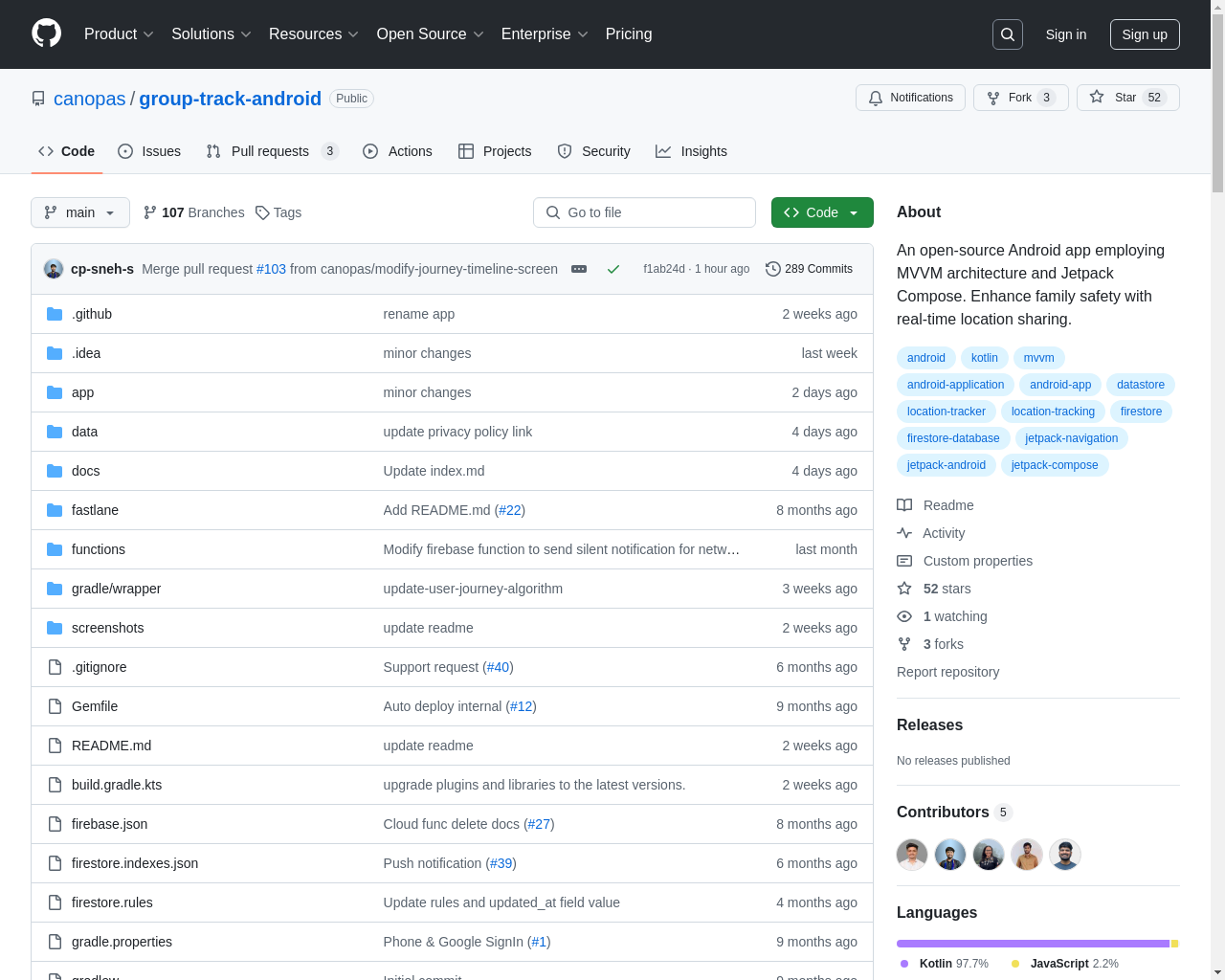
Task: Expand the Solutions menu
Action: (x=212, y=33)
